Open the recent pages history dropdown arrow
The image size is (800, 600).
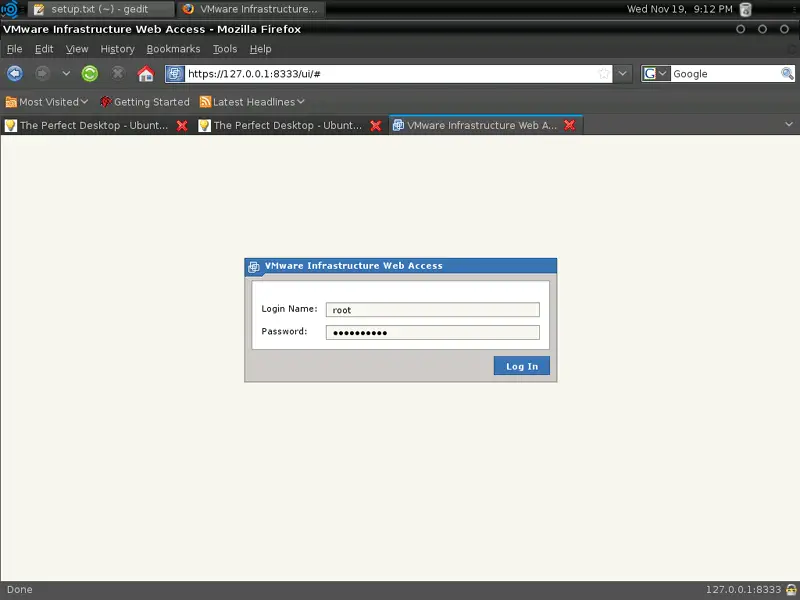[x=66, y=74]
